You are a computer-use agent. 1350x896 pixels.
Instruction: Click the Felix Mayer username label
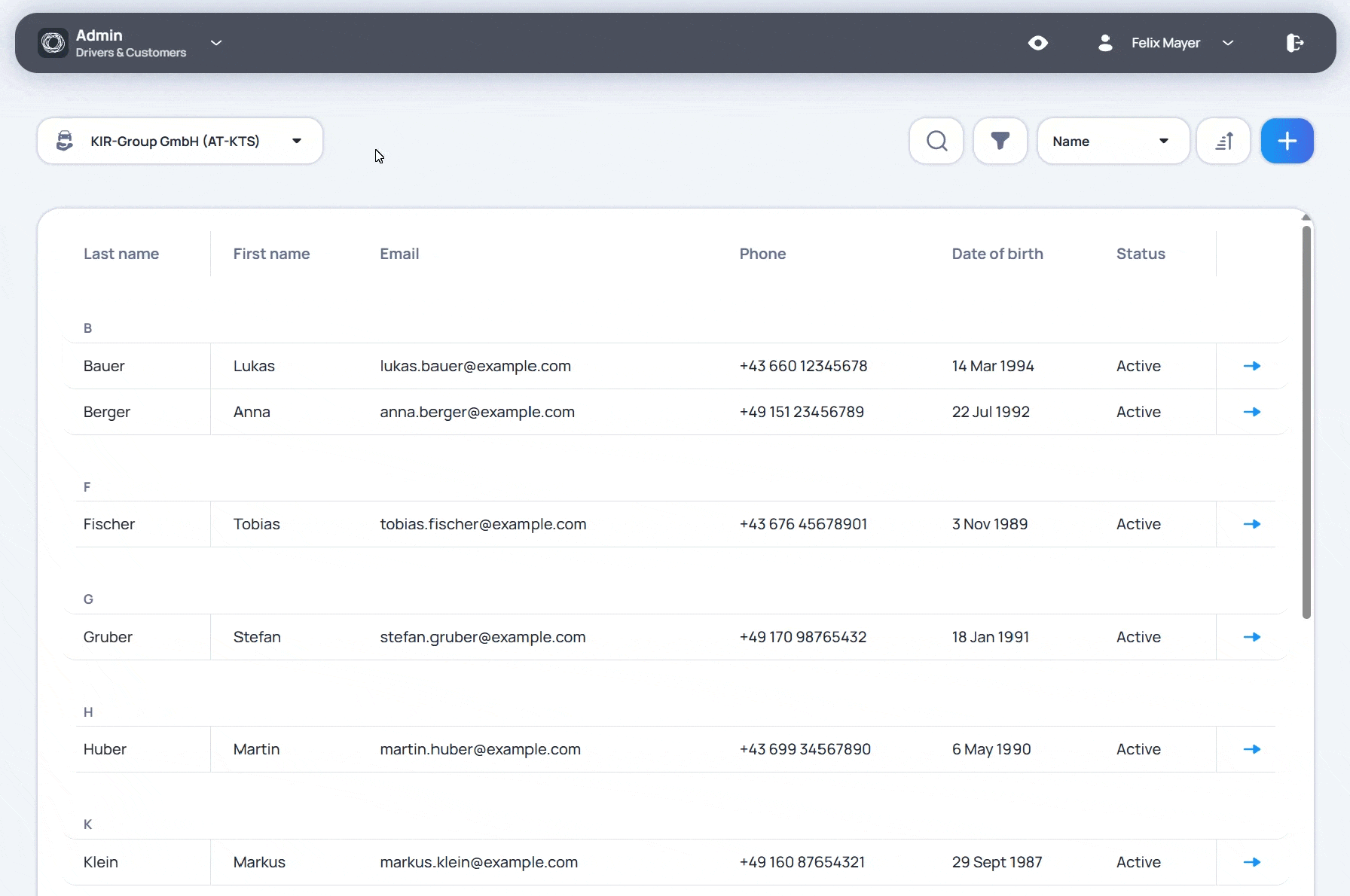pyautogui.click(x=1165, y=43)
